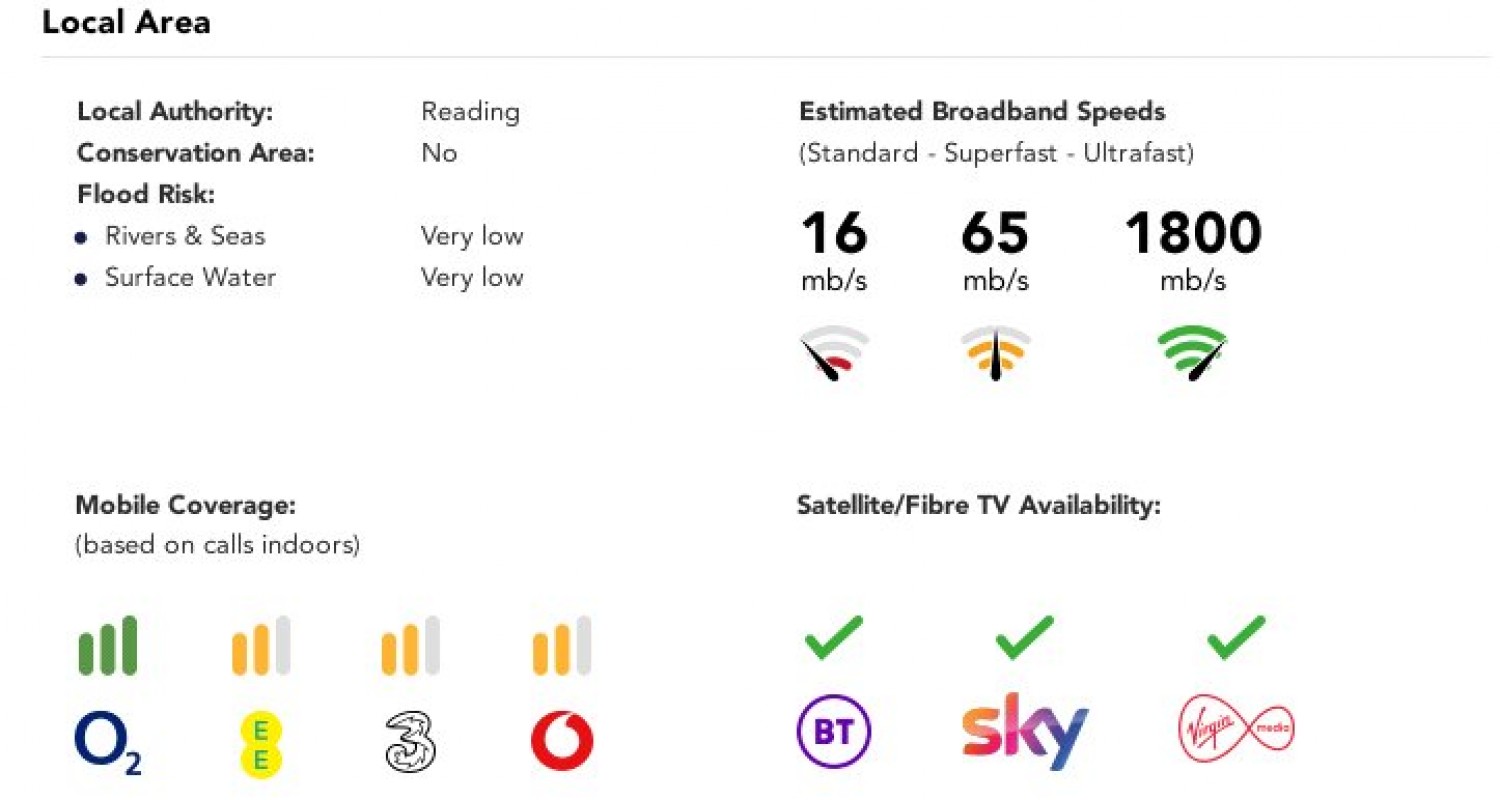1500x800 pixels.
Task: Click the Sky provider logo
Action: (1024, 732)
